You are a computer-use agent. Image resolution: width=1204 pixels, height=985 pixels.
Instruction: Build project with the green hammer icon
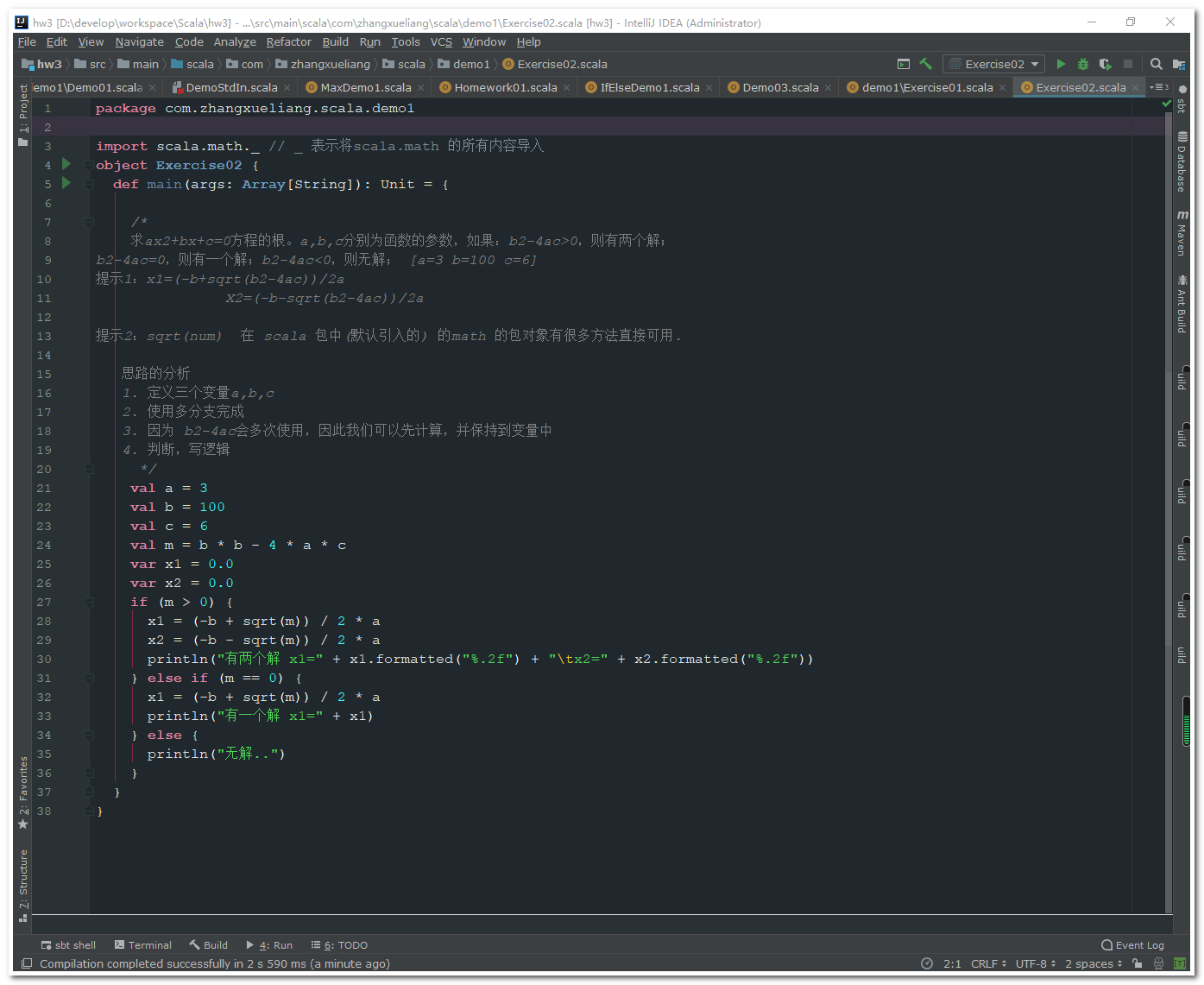(x=926, y=64)
